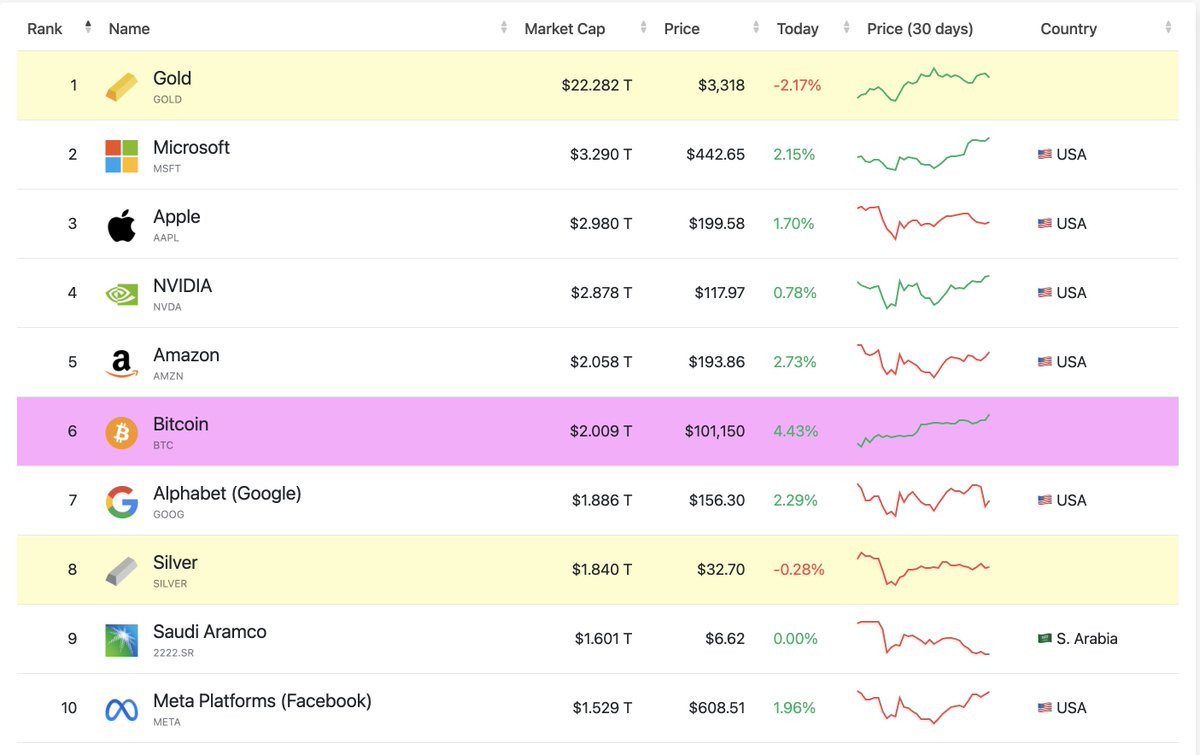Image resolution: width=1200 pixels, height=755 pixels.
Task: Open the Amazon logo icon
Action: click(121, 363)
